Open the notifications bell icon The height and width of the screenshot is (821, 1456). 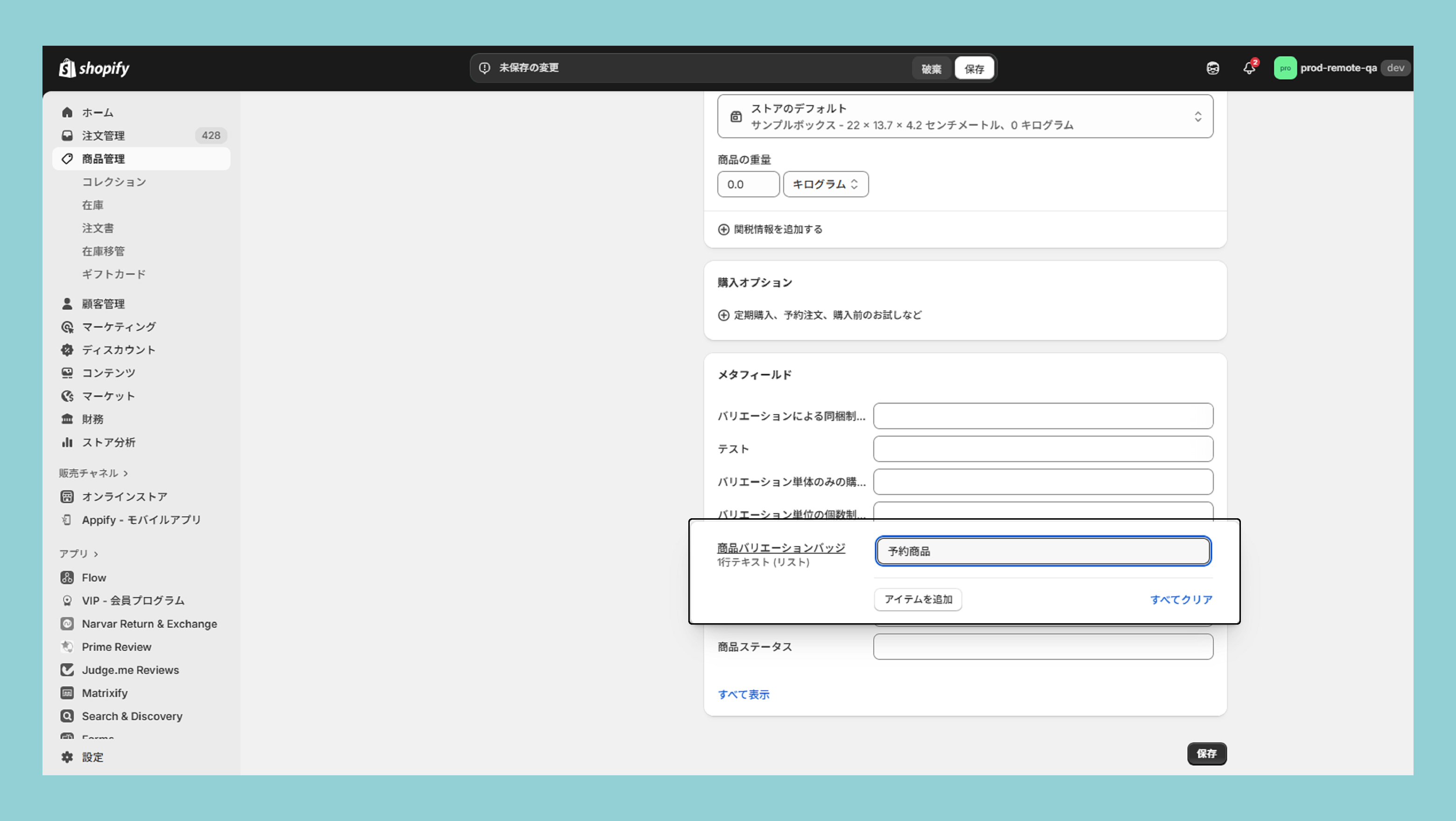click(1249, 69)
